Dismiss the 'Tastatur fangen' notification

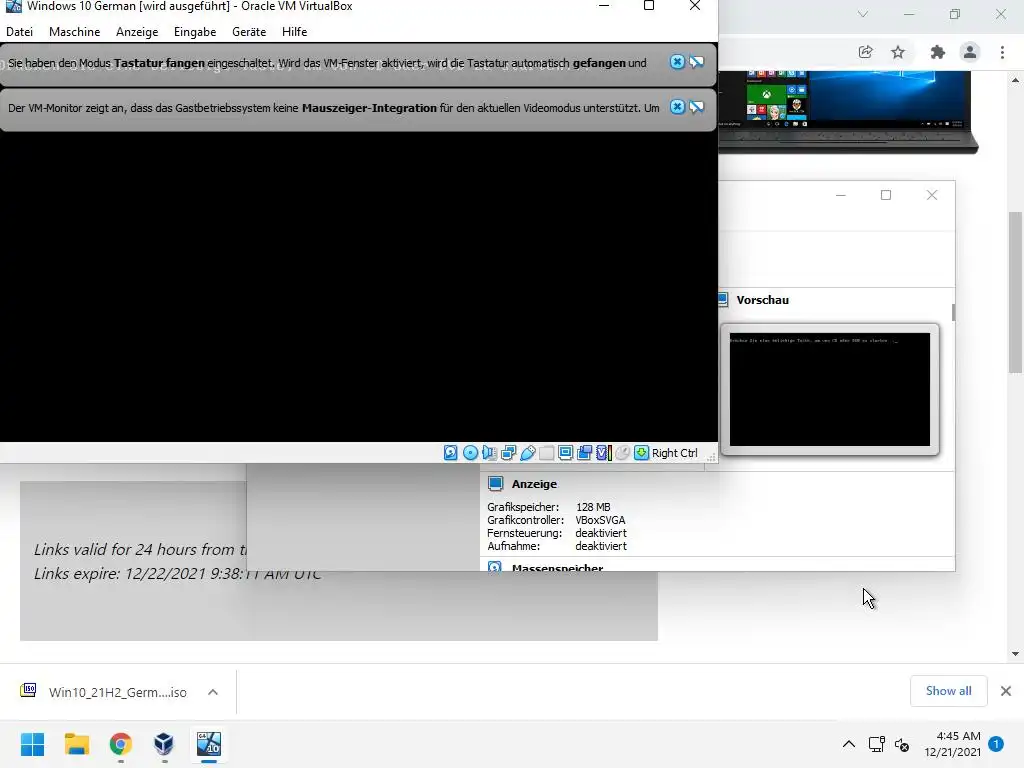point(677,61)
